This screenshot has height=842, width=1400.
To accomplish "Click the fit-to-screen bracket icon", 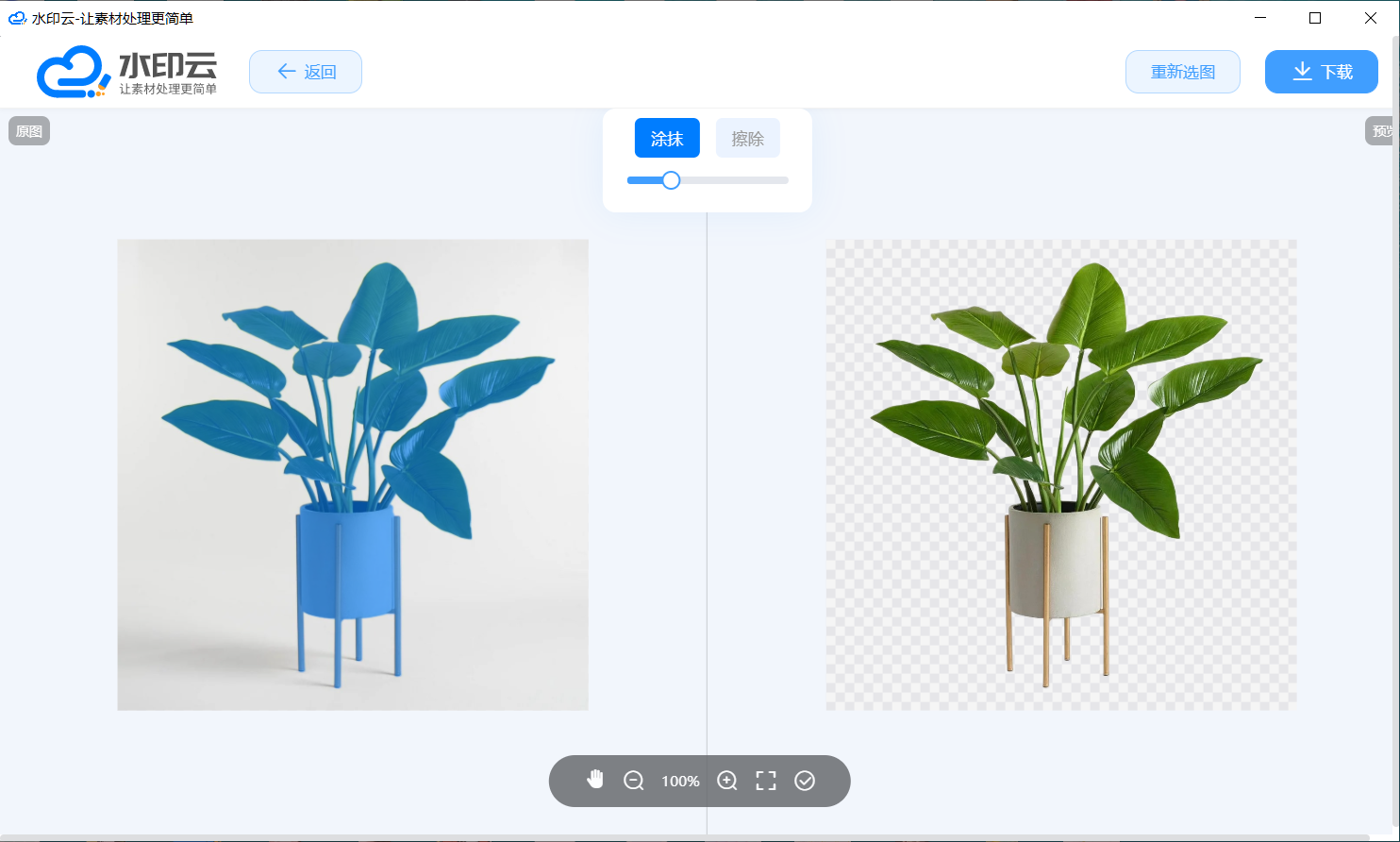I will [766, 781].
